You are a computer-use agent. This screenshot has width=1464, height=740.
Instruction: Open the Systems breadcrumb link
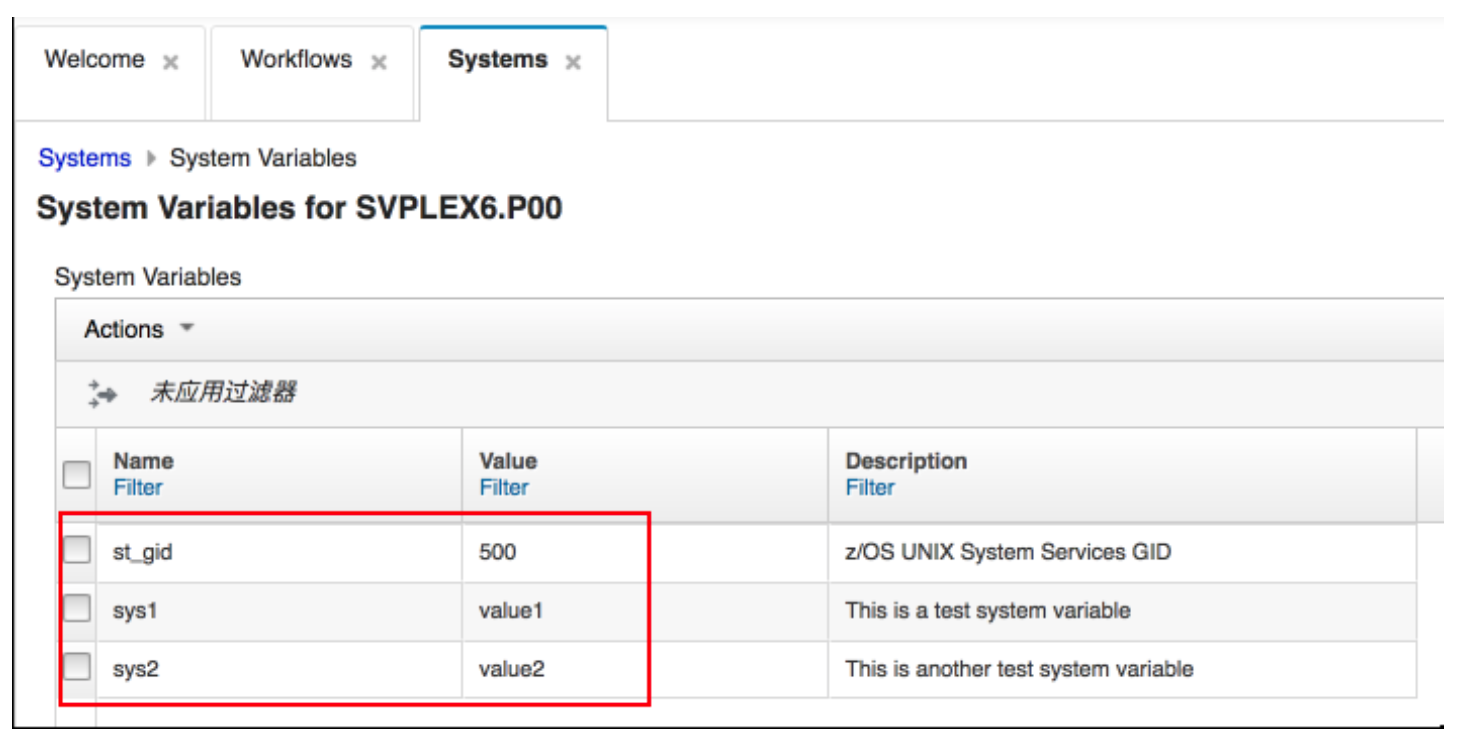tap(84, 157)
